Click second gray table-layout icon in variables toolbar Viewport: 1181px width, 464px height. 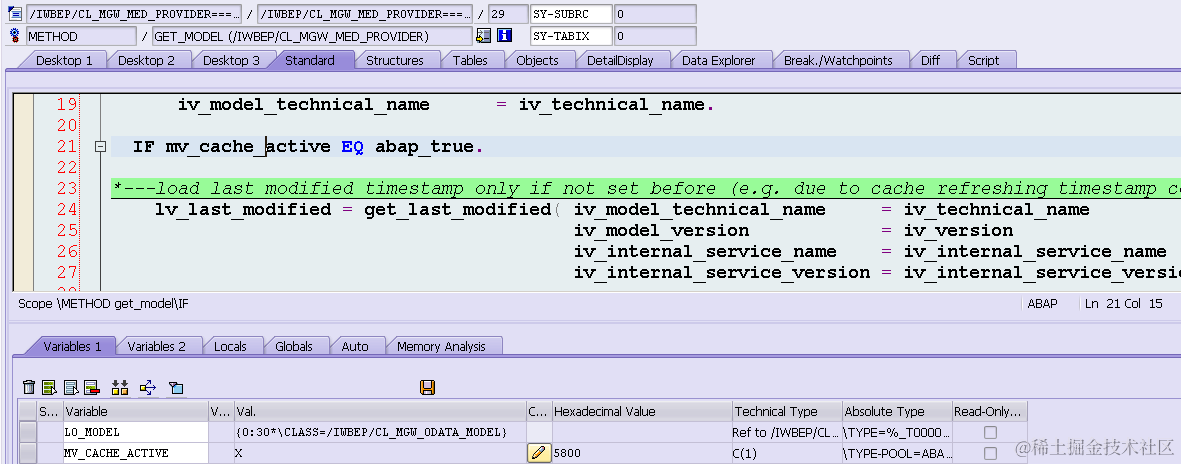[71, 387]
